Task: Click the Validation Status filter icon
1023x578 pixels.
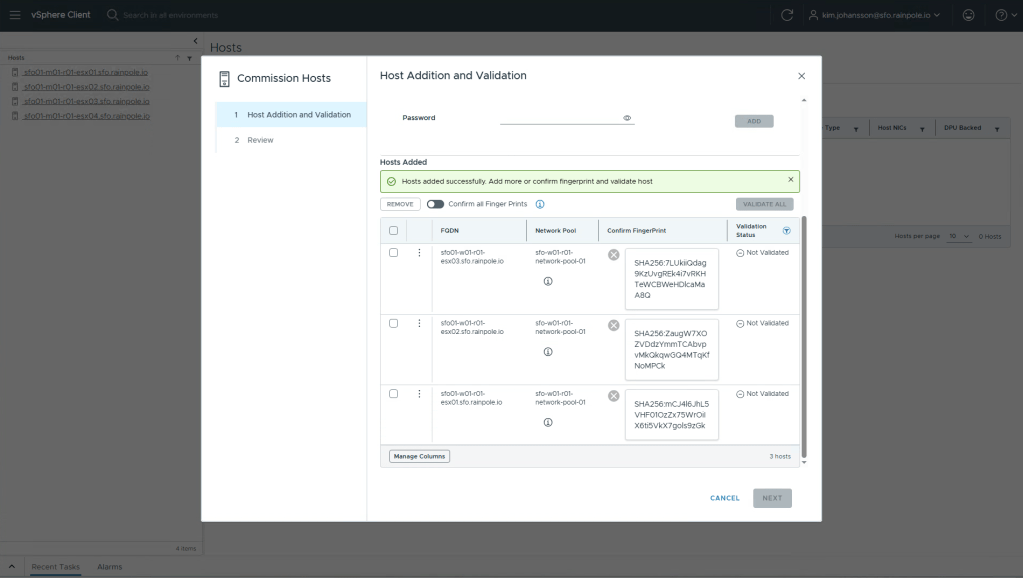Action: click(x=786, y=230)
